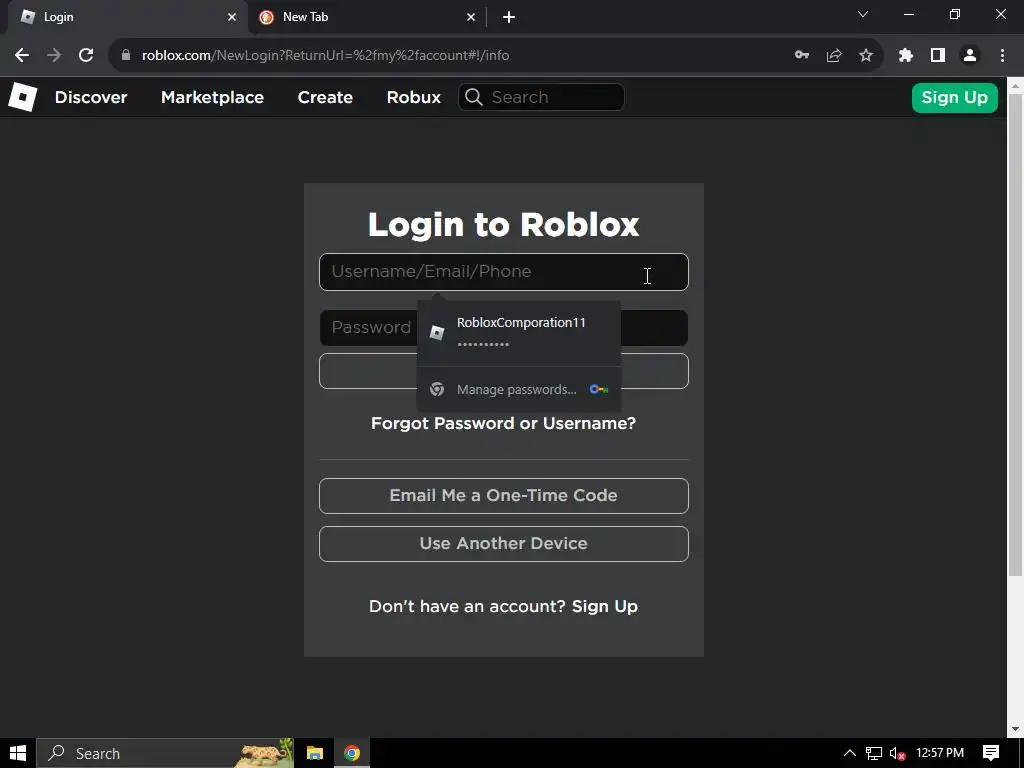The height and width of the screenshot is (768, 1024).
Task: Click the browser forward arrow
Action: click(54, 55)
